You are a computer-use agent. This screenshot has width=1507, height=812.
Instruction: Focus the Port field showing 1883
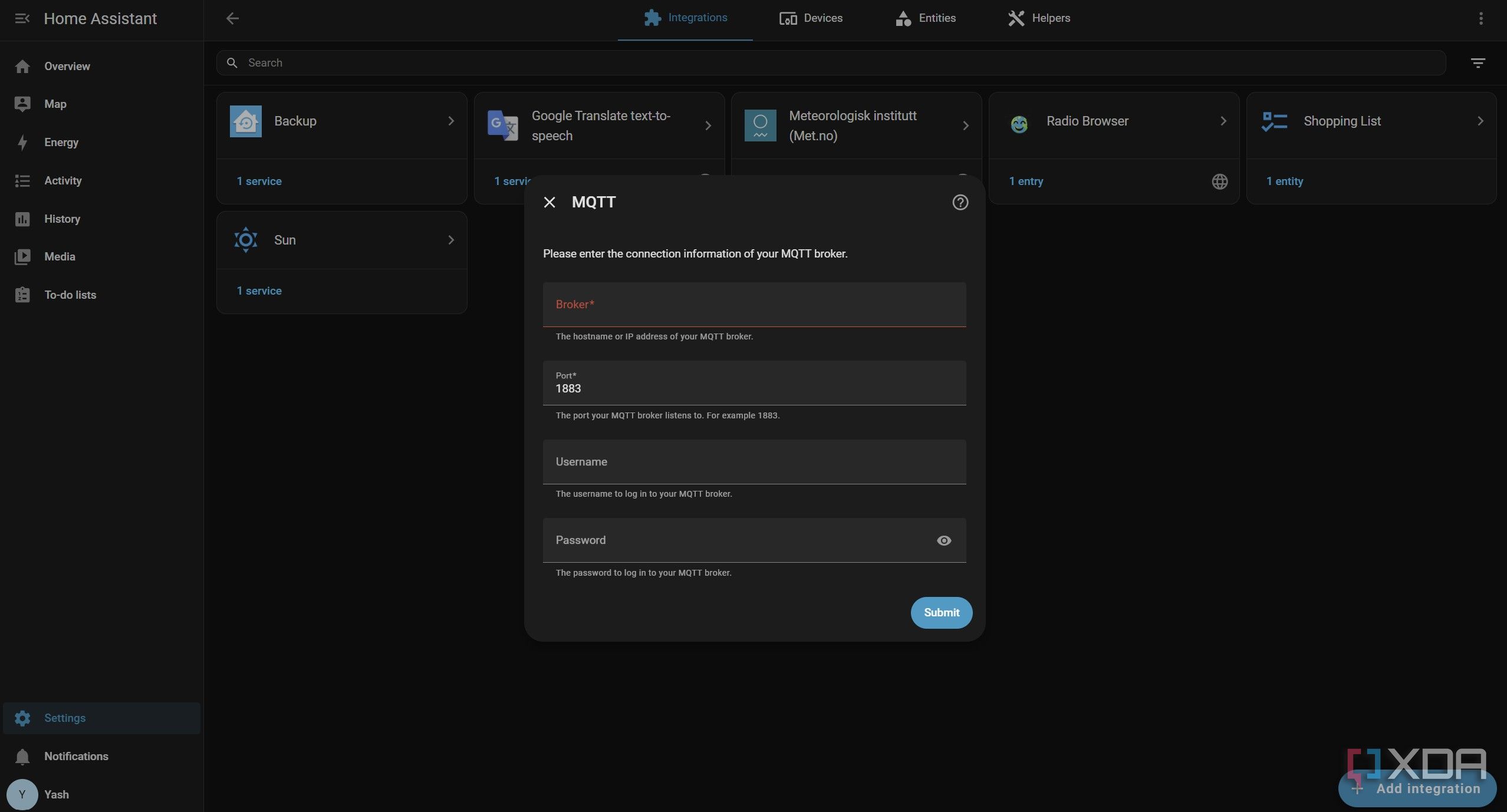[x=754, y=383]
